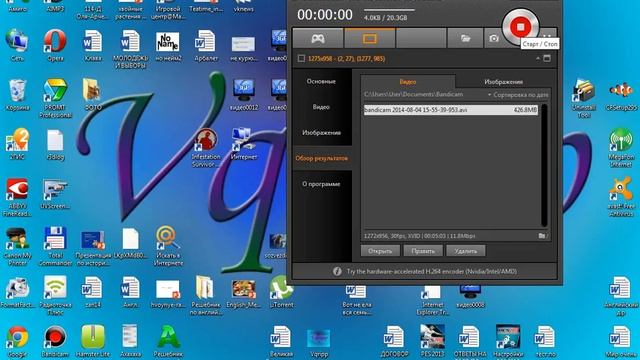Select the bandicam 2014-08-04 avi file row
Screen dimensions: 640x360
[451, 110]
